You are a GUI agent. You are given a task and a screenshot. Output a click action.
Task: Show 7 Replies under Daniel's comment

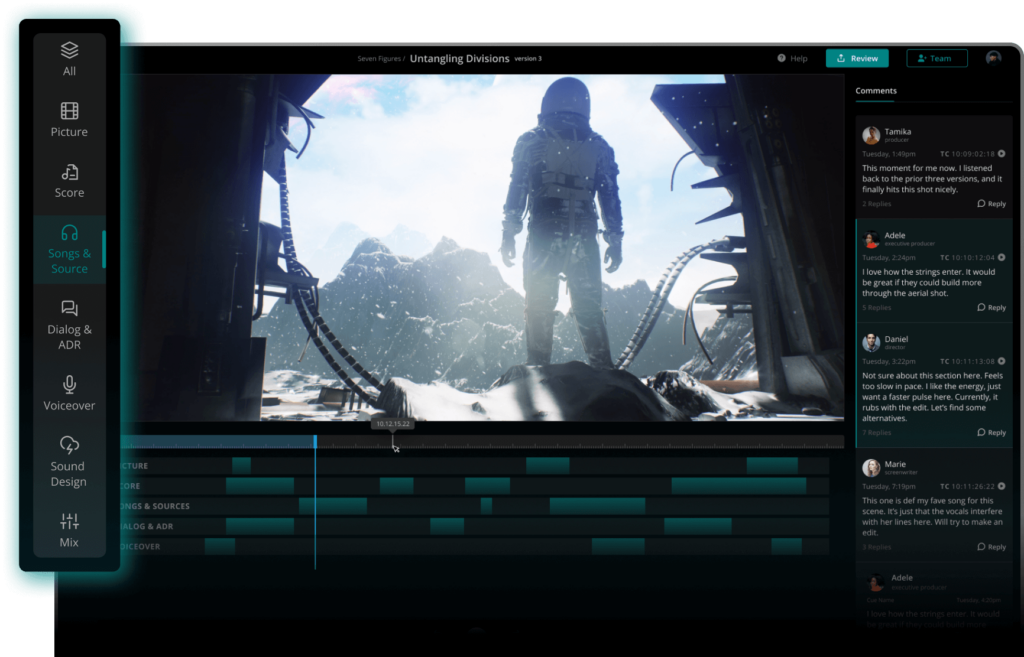[876, 433]
